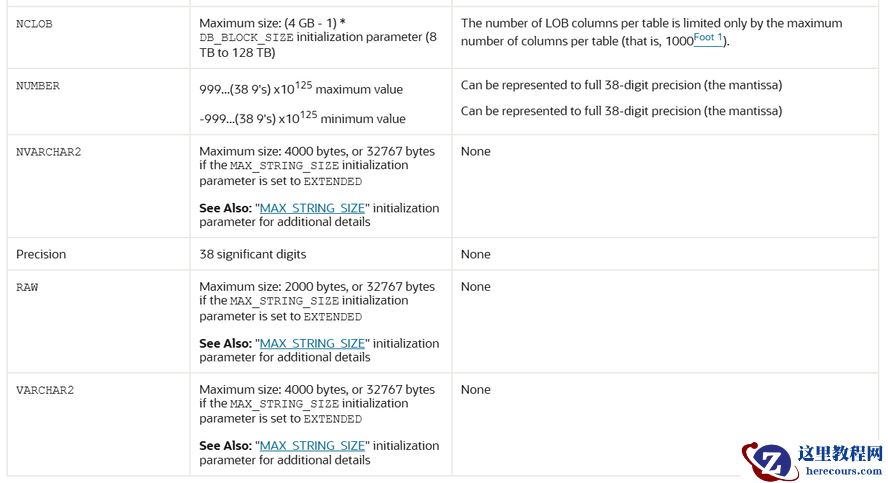888x483 pixels.
Task: Click the "38 significant digits" cell text
Action: (x=253, y=254)
